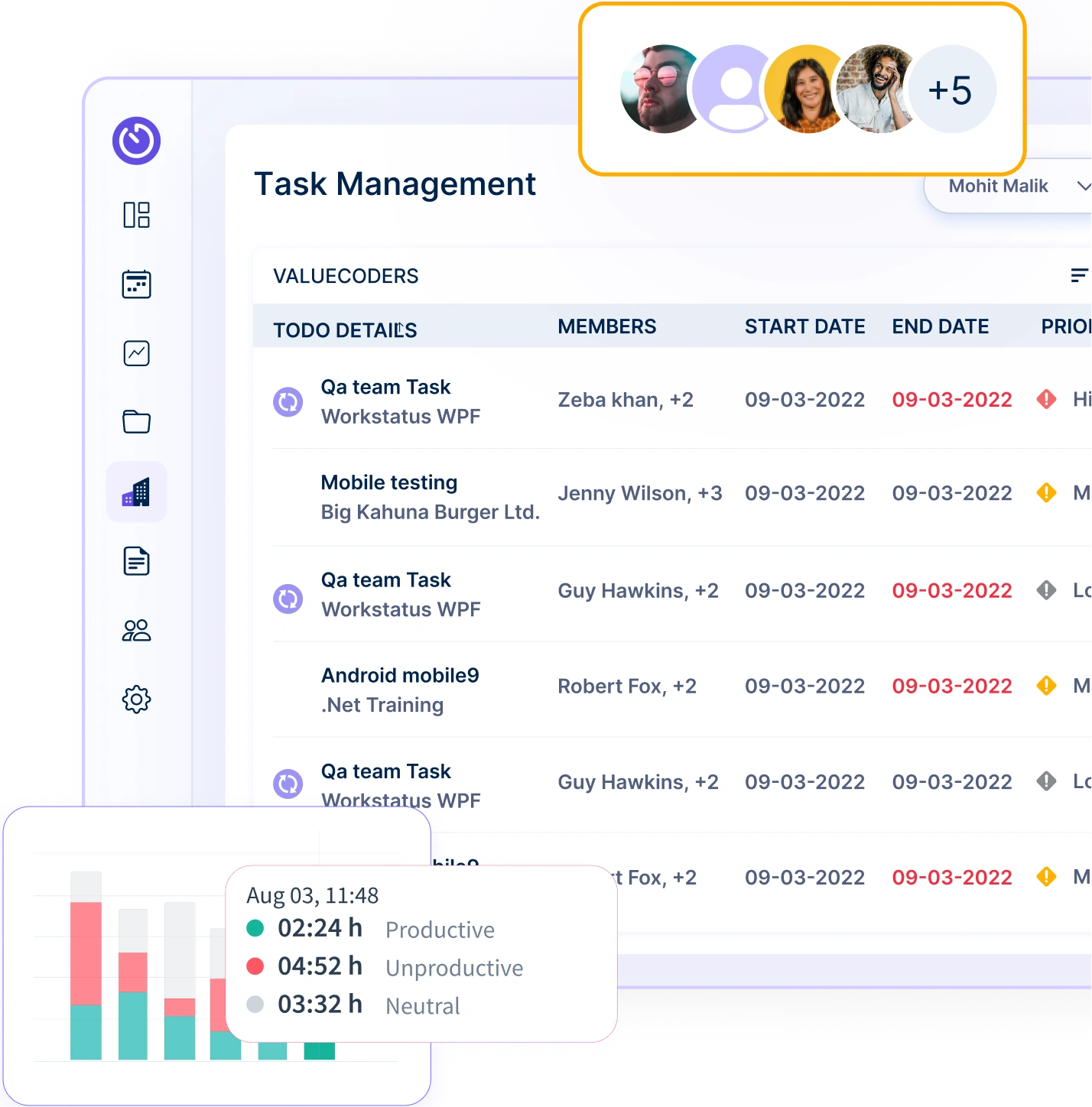
Task: Click the +5 additional members badge
Action: (951, 89)
